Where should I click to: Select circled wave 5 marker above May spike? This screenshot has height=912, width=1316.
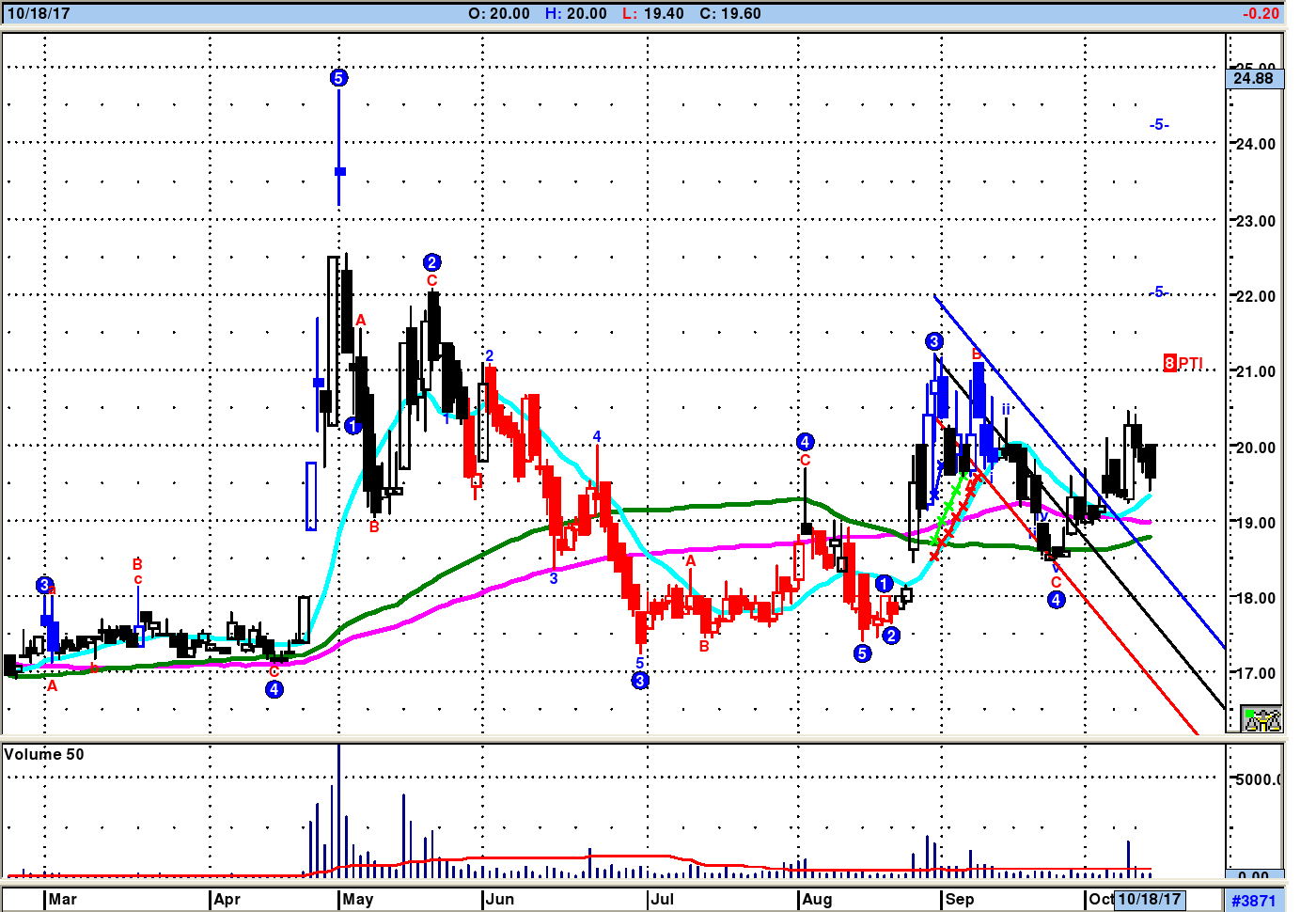click(339, 78)
